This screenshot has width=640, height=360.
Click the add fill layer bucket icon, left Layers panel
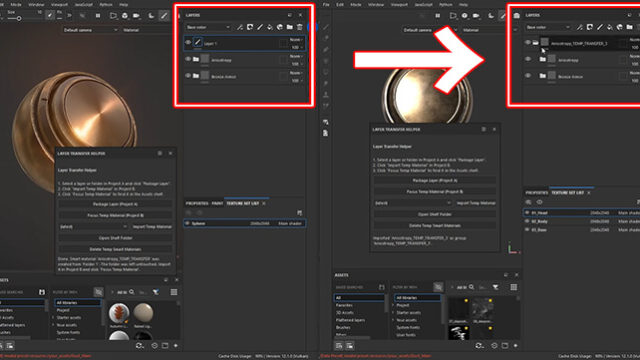[x=270, y=27]
